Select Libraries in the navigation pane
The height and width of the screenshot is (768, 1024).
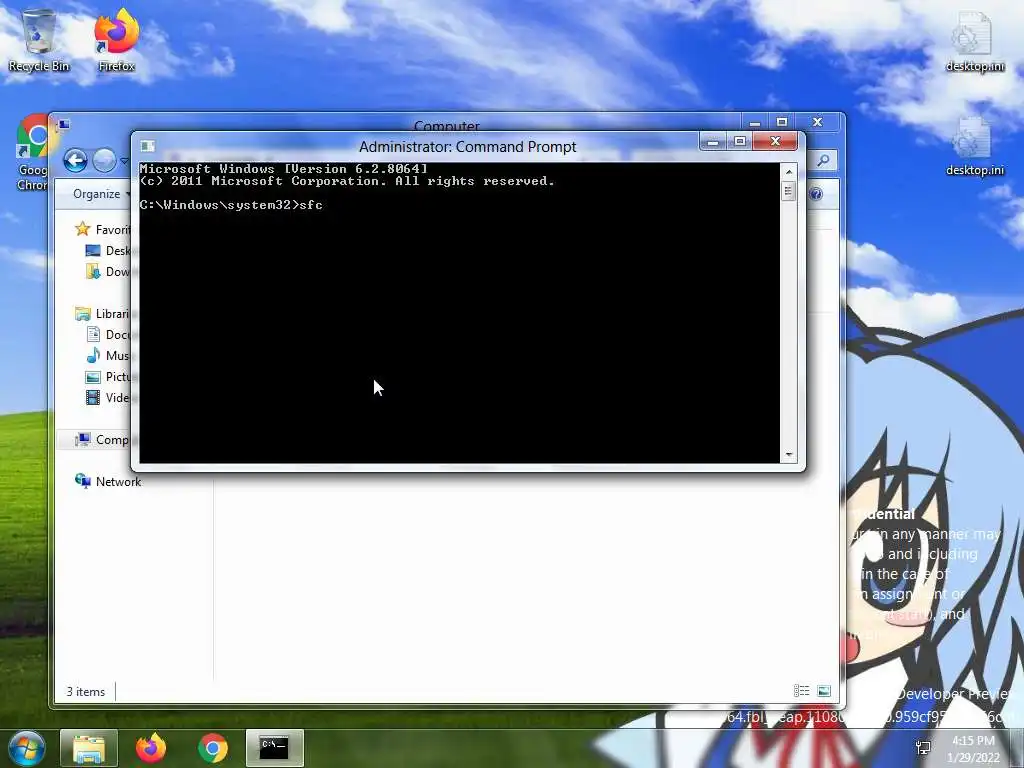click(x=103, y=314)
